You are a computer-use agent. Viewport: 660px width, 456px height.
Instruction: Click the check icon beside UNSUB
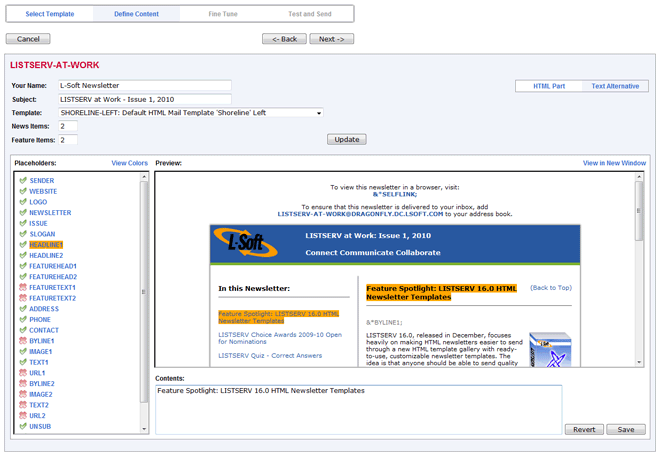[x=23, y=426]
